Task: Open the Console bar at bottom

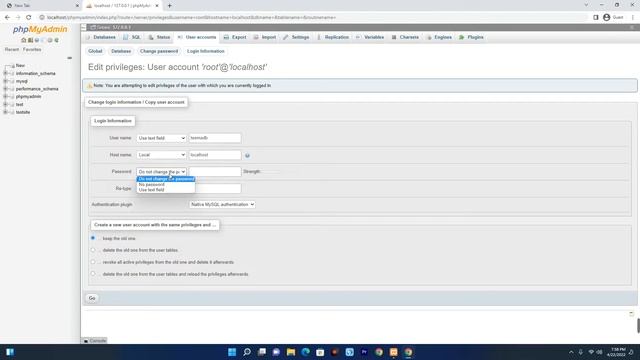Action: coord(95,341)
